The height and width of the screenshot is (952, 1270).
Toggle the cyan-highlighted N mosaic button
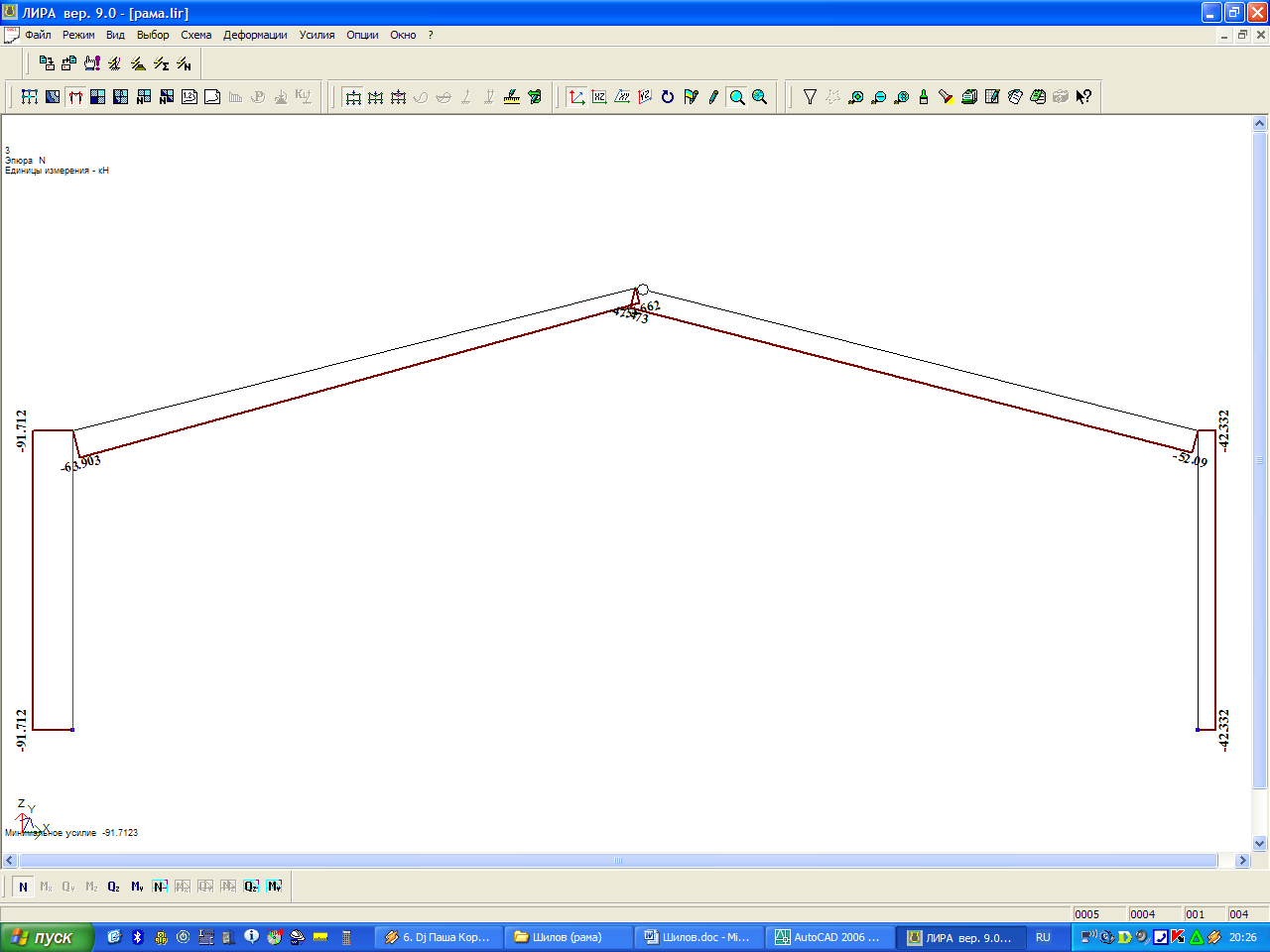(x=160, y=887)
